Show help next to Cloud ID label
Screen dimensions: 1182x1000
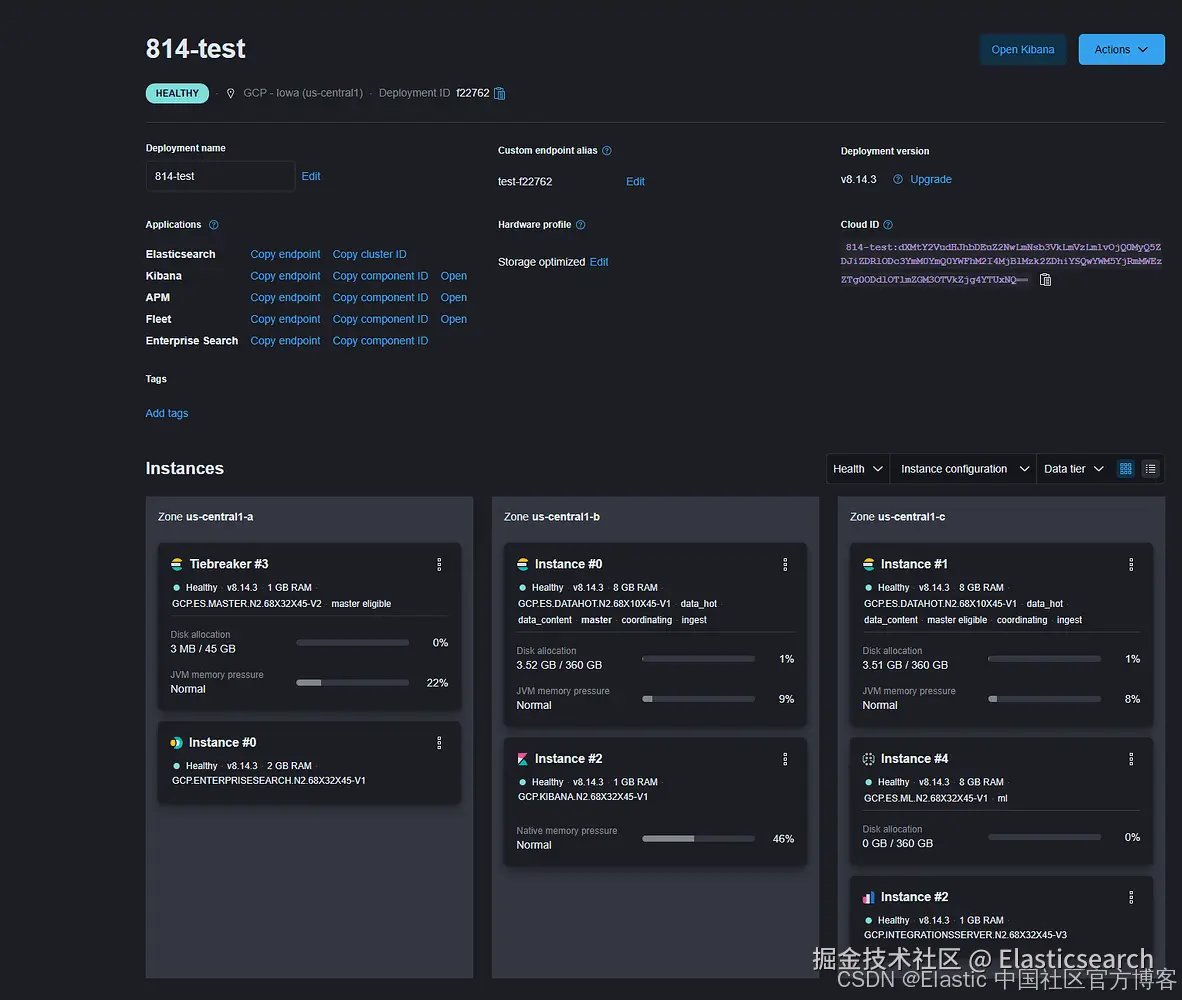[888, 225]
